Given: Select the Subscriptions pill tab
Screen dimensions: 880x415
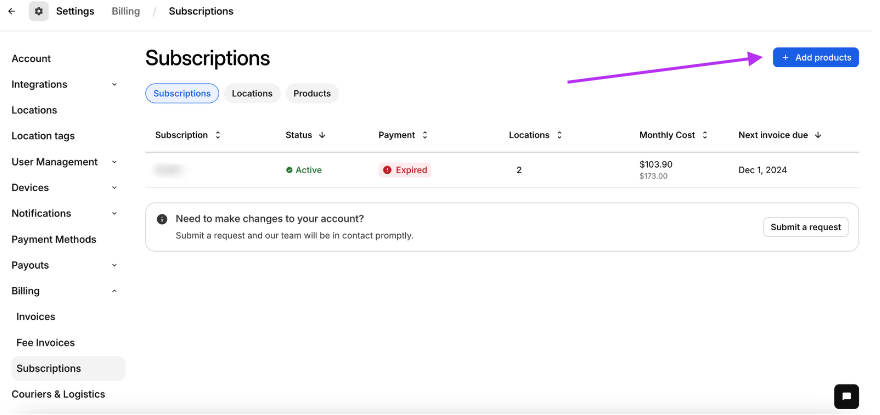Looking at the screenshot, I should [x=182, y=94].
